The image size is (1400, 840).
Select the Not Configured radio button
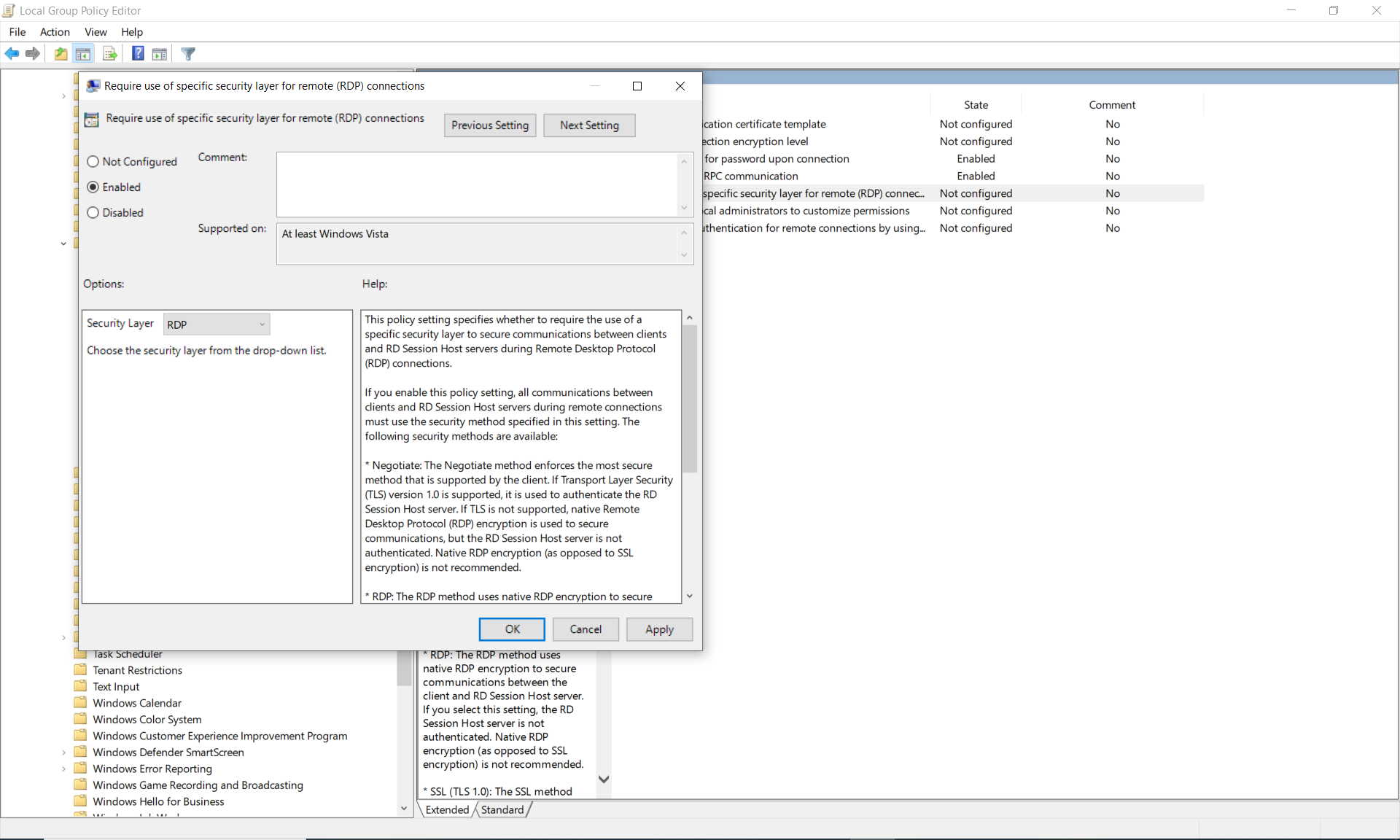(93, 162)
